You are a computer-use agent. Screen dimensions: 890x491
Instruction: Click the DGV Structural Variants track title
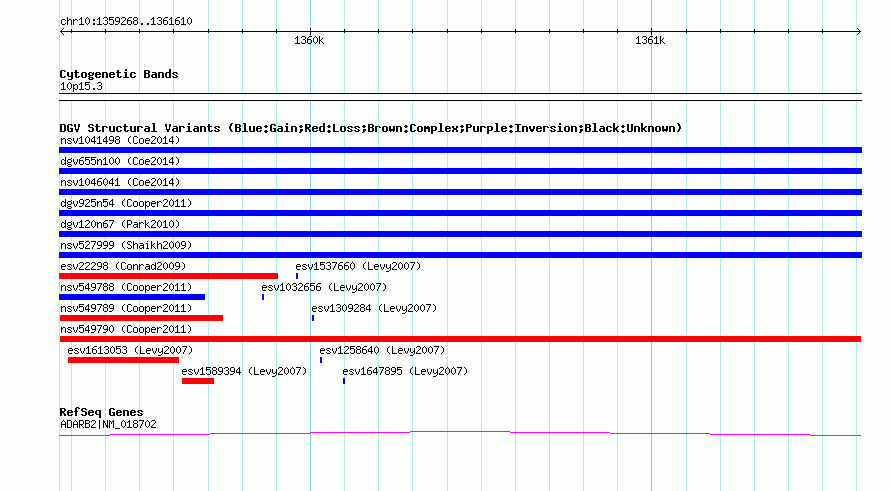pos(371,128)
